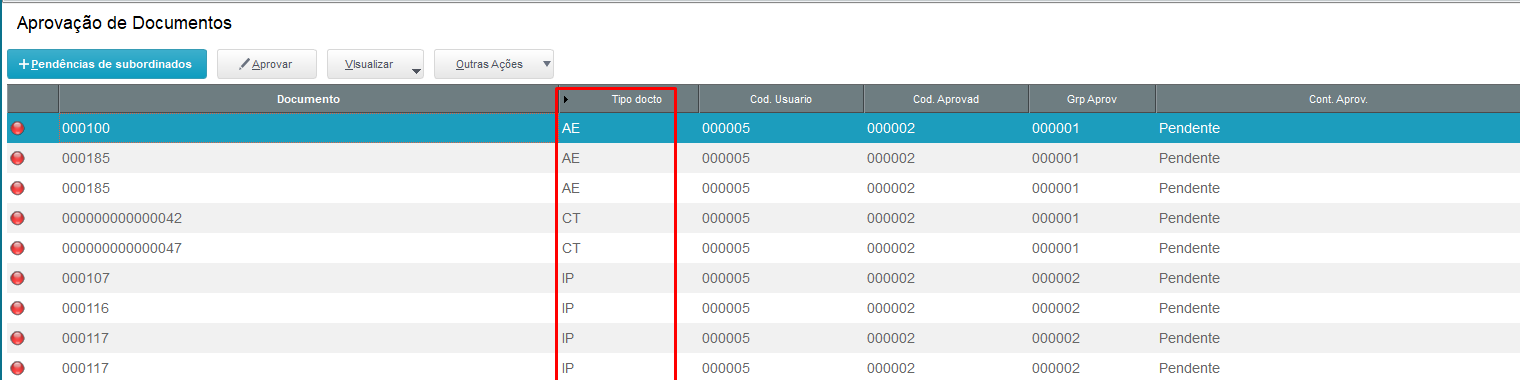Click Grp Aprov 000002 in row 000107
The height and width of the screenshot is (380, 1520).
pyautogui.click(x=1056, y=278)
